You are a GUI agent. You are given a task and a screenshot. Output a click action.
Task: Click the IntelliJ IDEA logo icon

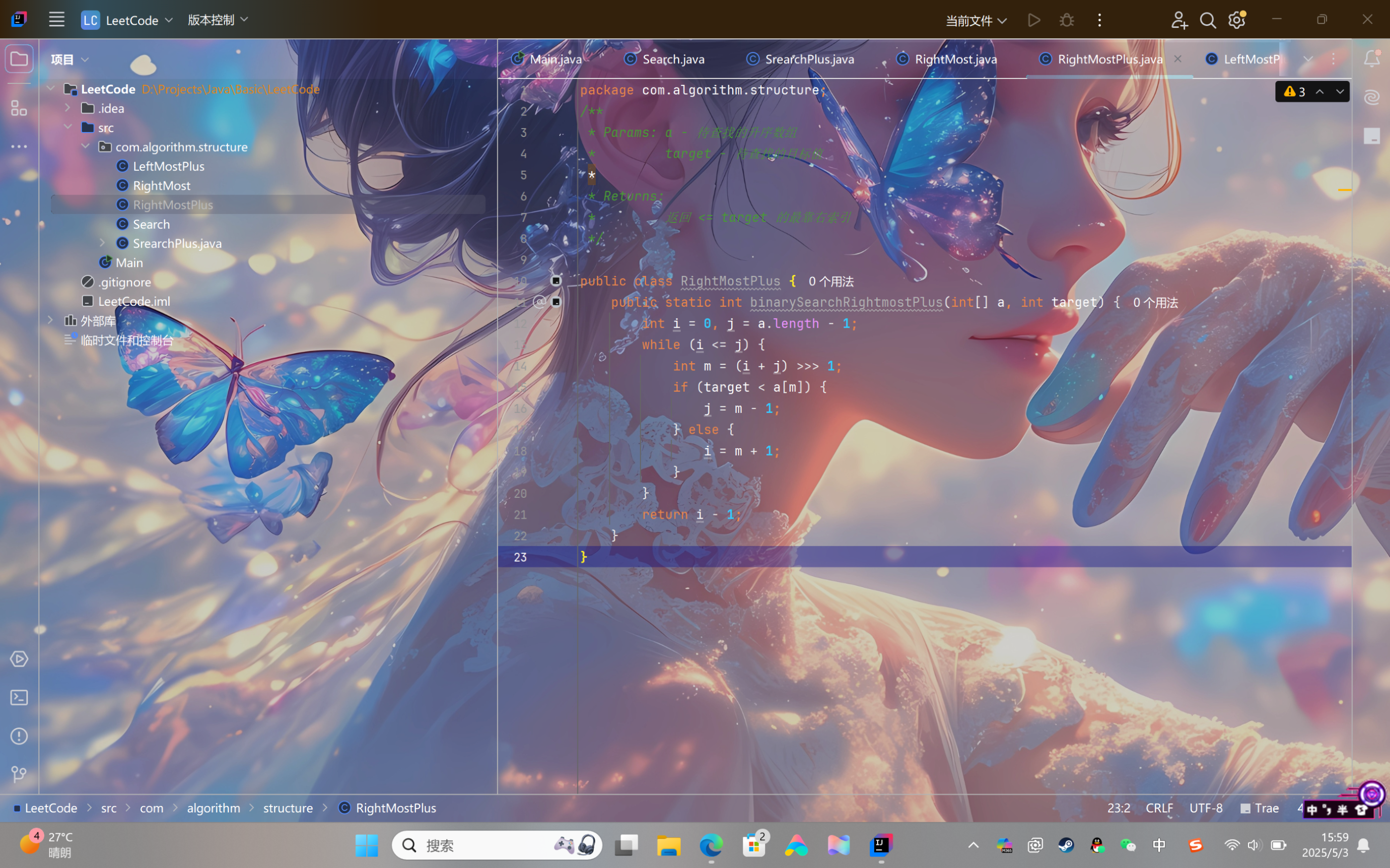pyautogui.click(x=19, y=19)
